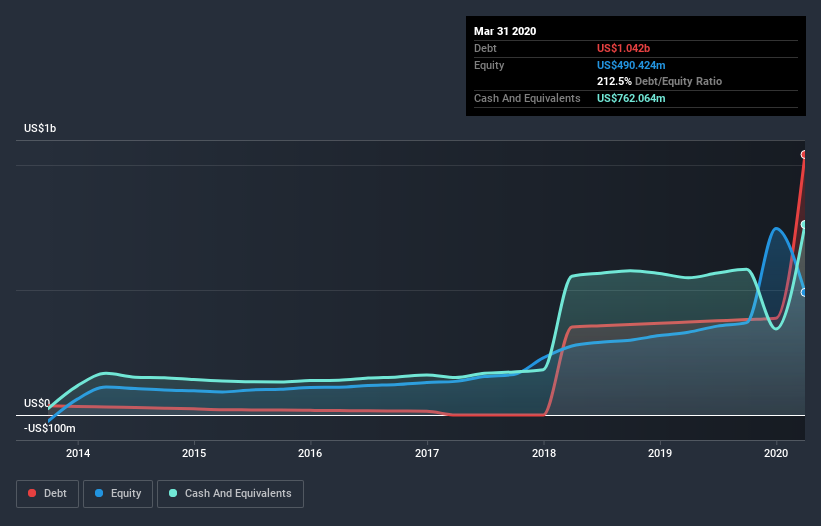Screen dimensions: 821x526
Task: Click the 2017 axis label
Action: 427,453
